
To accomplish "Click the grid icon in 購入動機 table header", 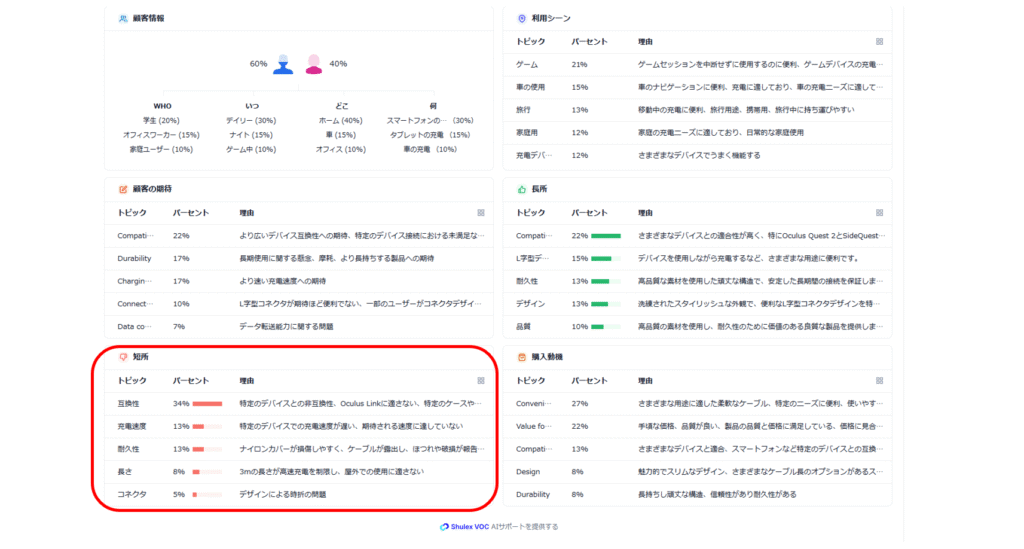I will 879,381.
